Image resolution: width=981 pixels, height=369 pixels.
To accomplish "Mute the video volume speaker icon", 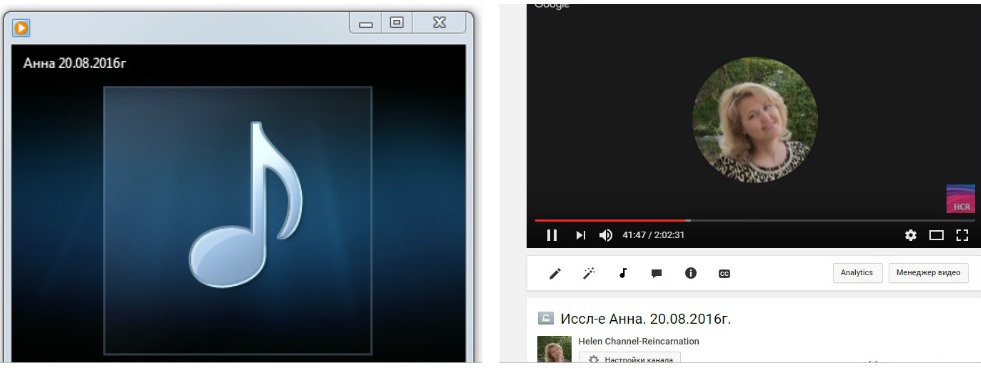I will (x=605, y=235).
